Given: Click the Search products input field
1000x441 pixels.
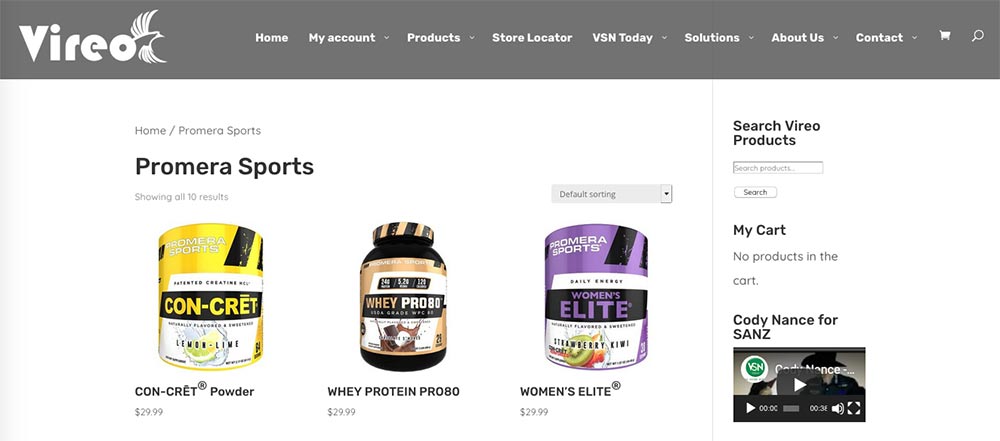Looking at the screenshot, I should coord(778,168).
